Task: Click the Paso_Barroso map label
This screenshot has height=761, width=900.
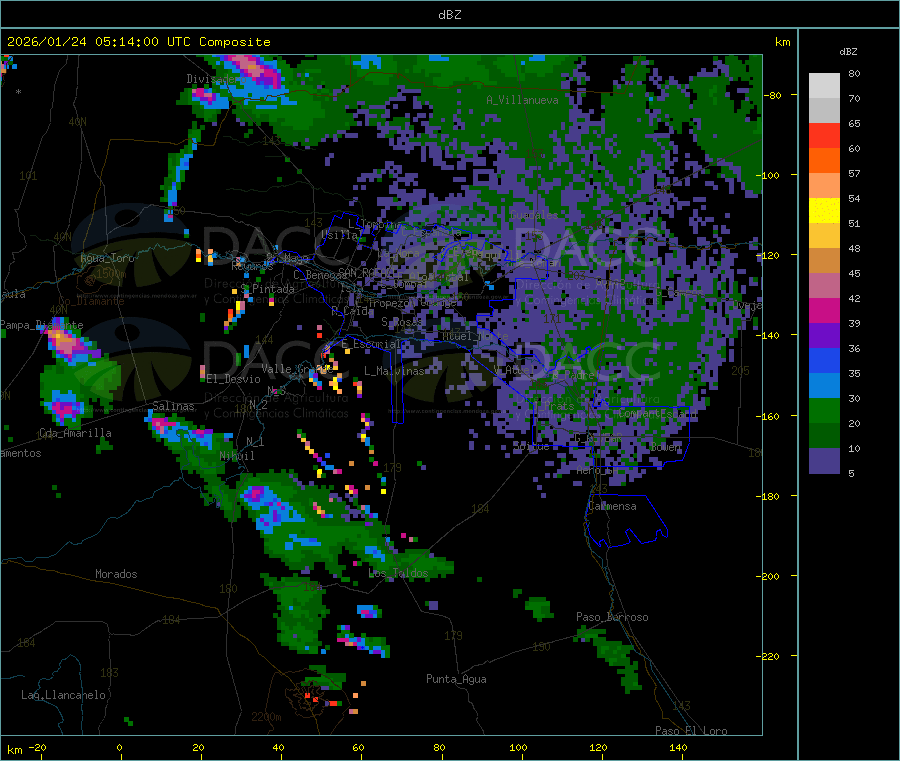Action: click(x=612, y=617)
